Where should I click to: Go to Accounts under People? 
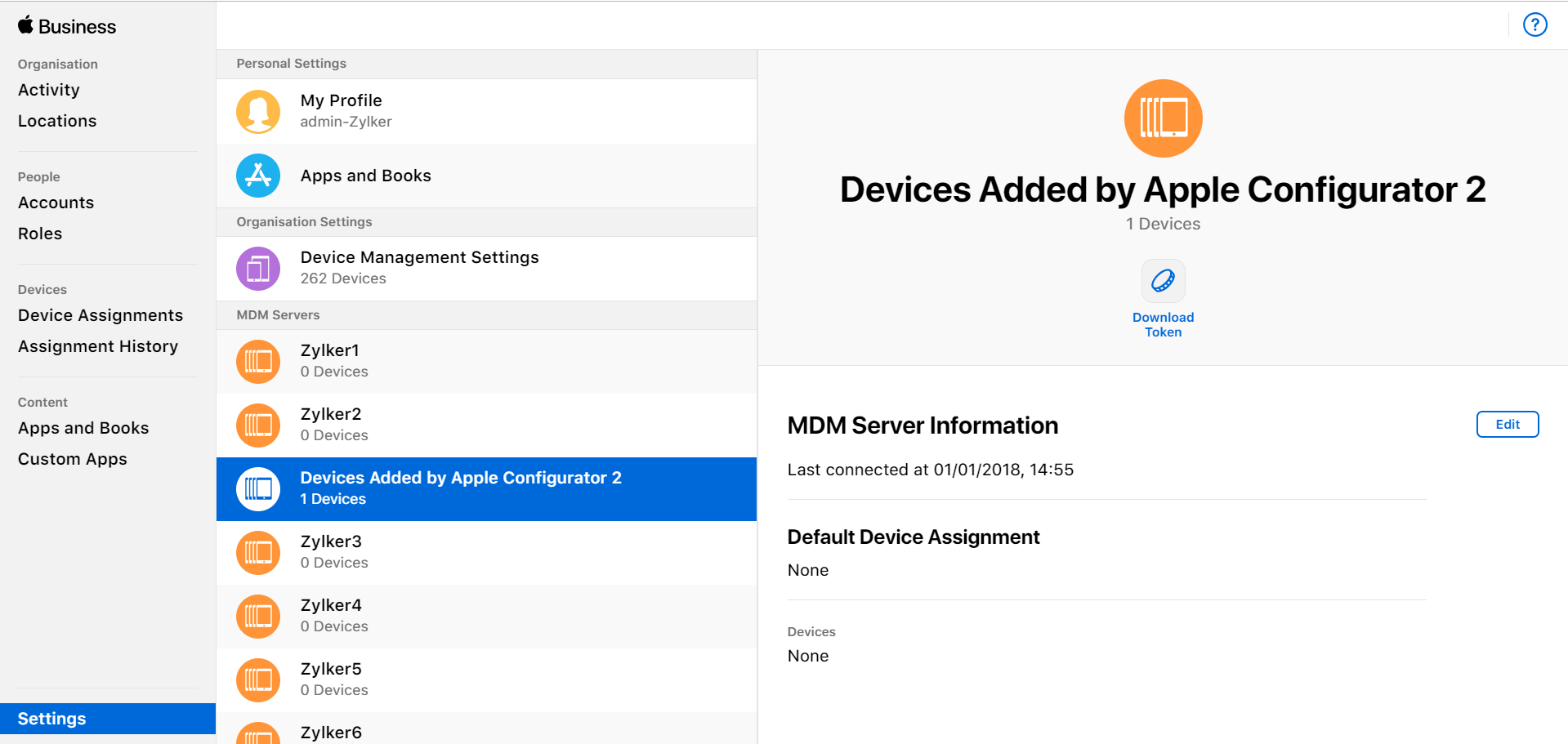tap(56, 203)
